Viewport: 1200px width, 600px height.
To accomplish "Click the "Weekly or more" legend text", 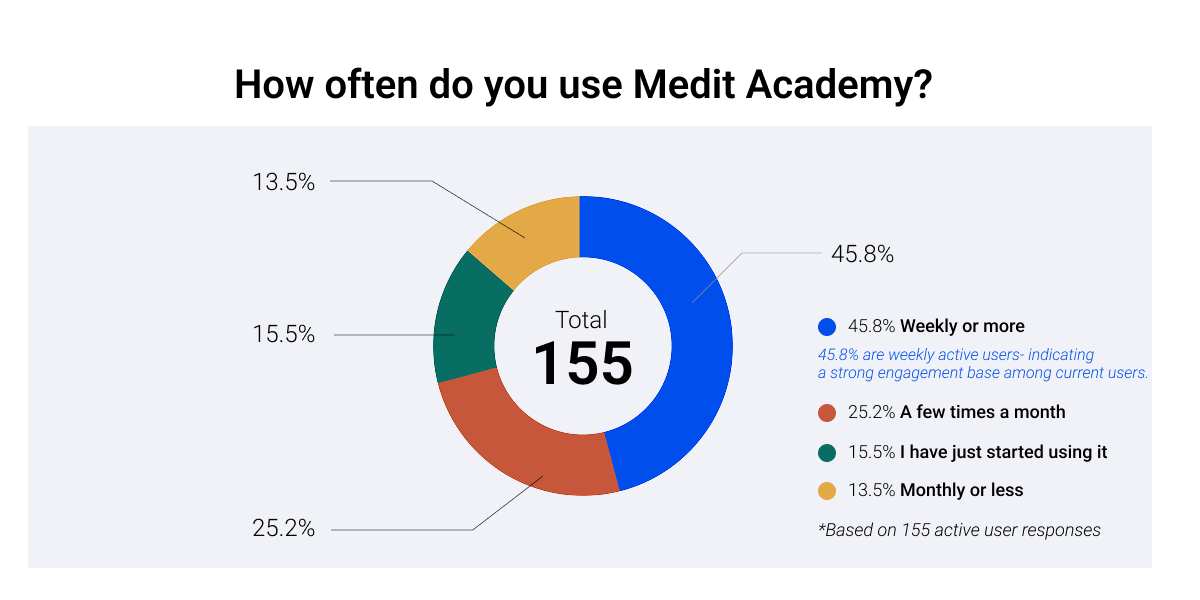I will point(962,326).
